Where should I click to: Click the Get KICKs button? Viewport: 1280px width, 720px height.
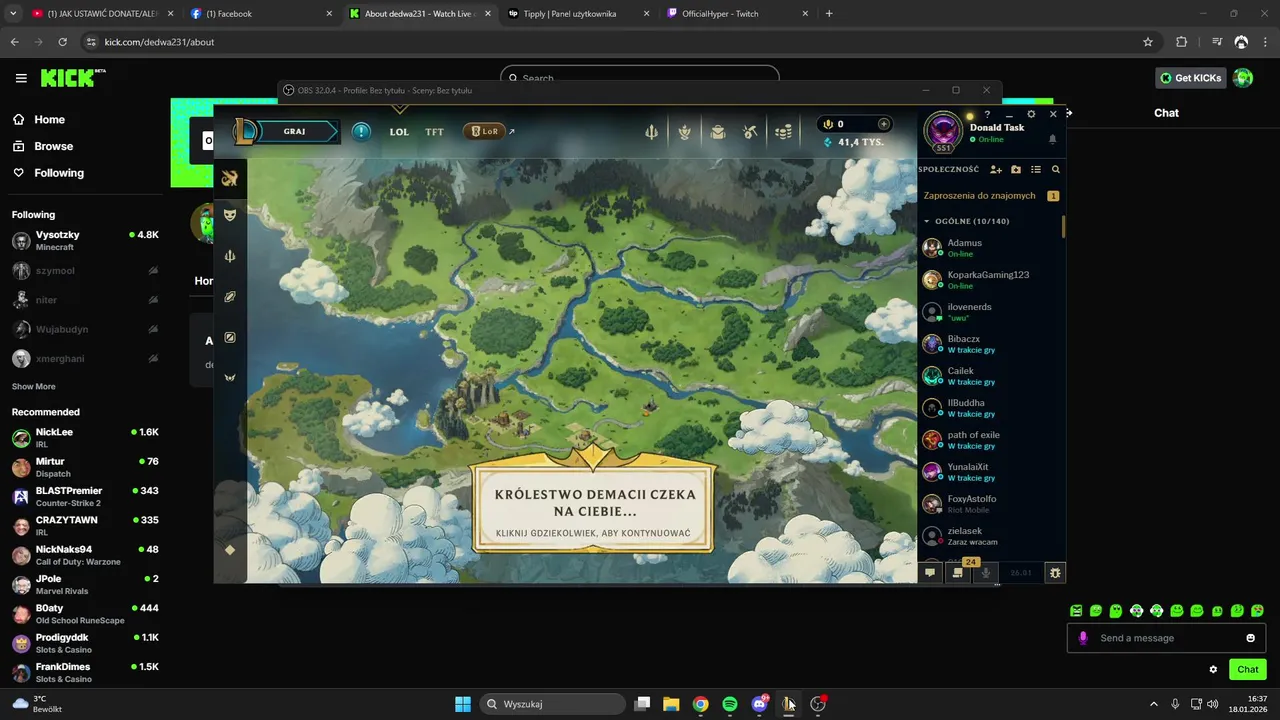tap(1191, 78)
